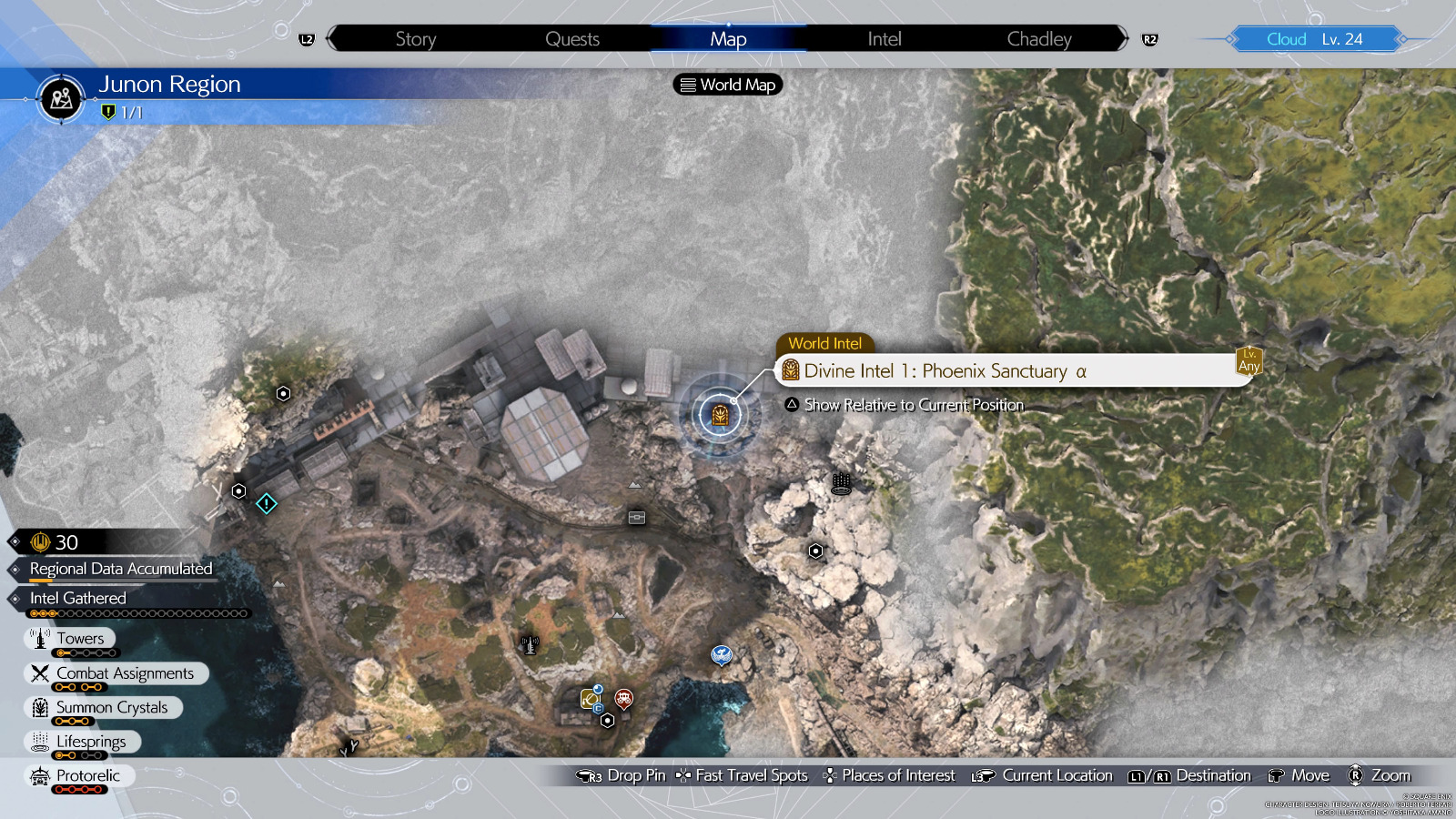Filter map by Combat Assignments
The width and height of the screenshot is (1456, 819).
[125, 673]
